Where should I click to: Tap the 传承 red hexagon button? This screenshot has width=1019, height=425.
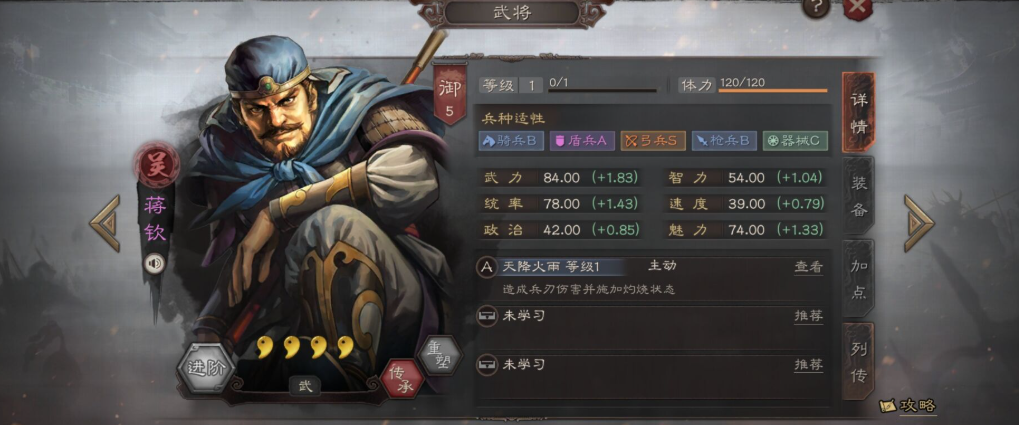coord(402,379)
